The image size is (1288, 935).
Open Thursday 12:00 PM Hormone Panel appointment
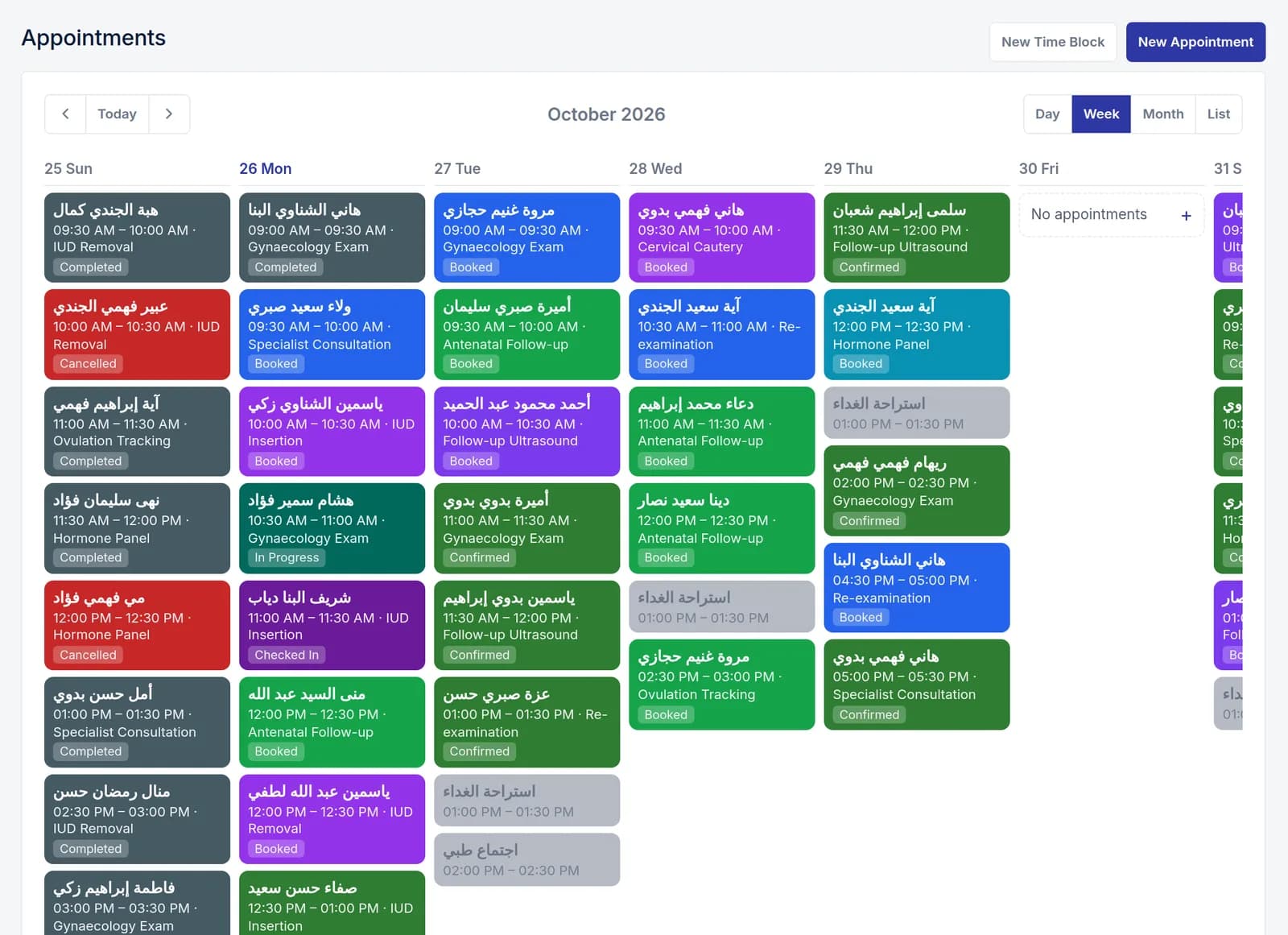916,334
